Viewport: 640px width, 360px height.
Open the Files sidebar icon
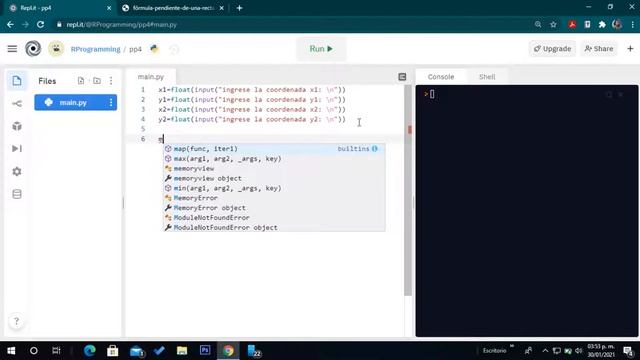click(x=17, y=81)
